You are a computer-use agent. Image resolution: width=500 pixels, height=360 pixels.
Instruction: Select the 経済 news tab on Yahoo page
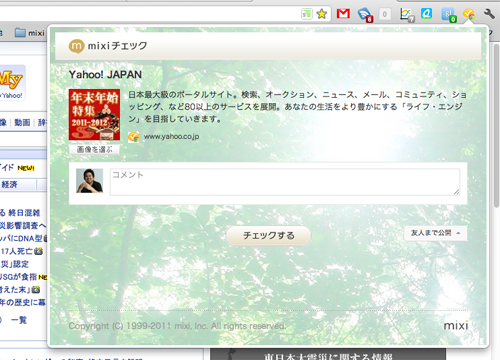[x=9, y=184]
